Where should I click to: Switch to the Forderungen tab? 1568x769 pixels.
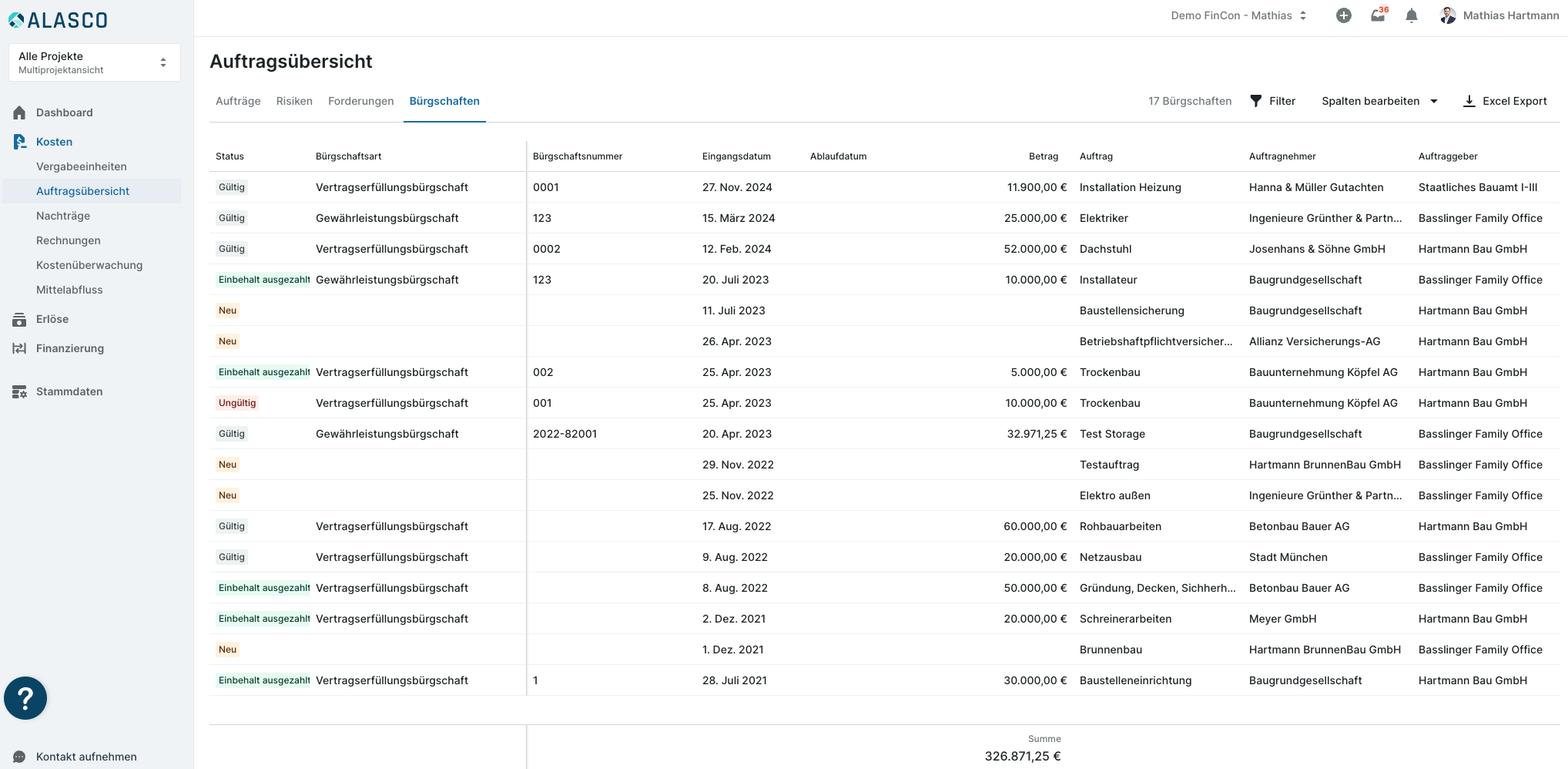point(360,101)
